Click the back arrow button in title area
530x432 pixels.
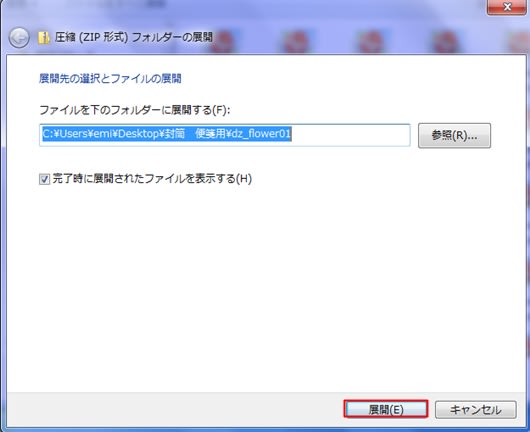19,38
